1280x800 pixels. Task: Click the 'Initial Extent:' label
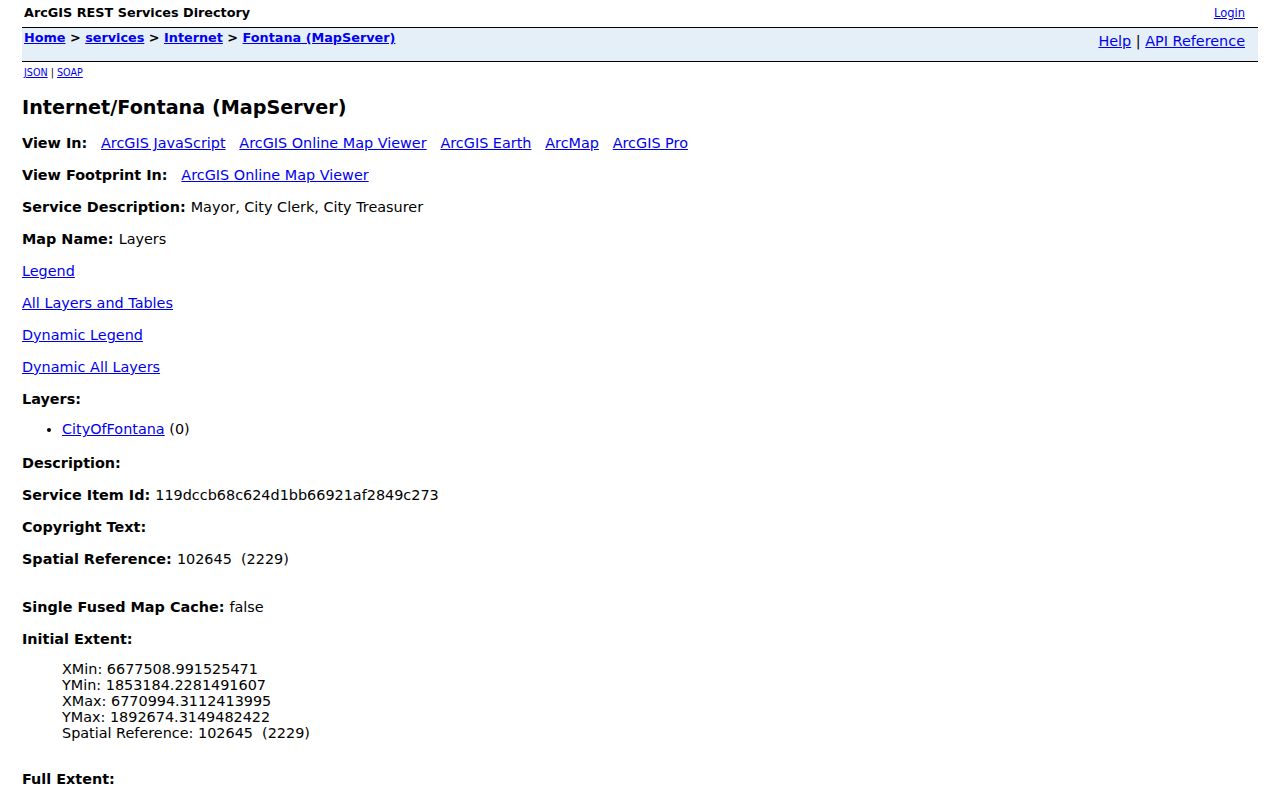(x=77, y=639)
